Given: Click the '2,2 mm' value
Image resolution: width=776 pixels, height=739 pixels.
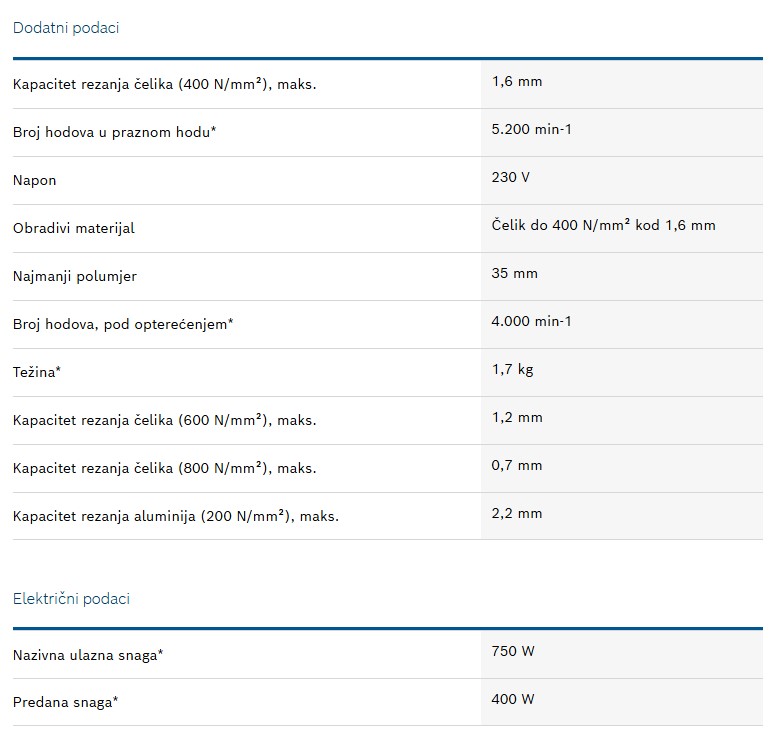Looking at the screenshot, I should [x=517, y=513].
